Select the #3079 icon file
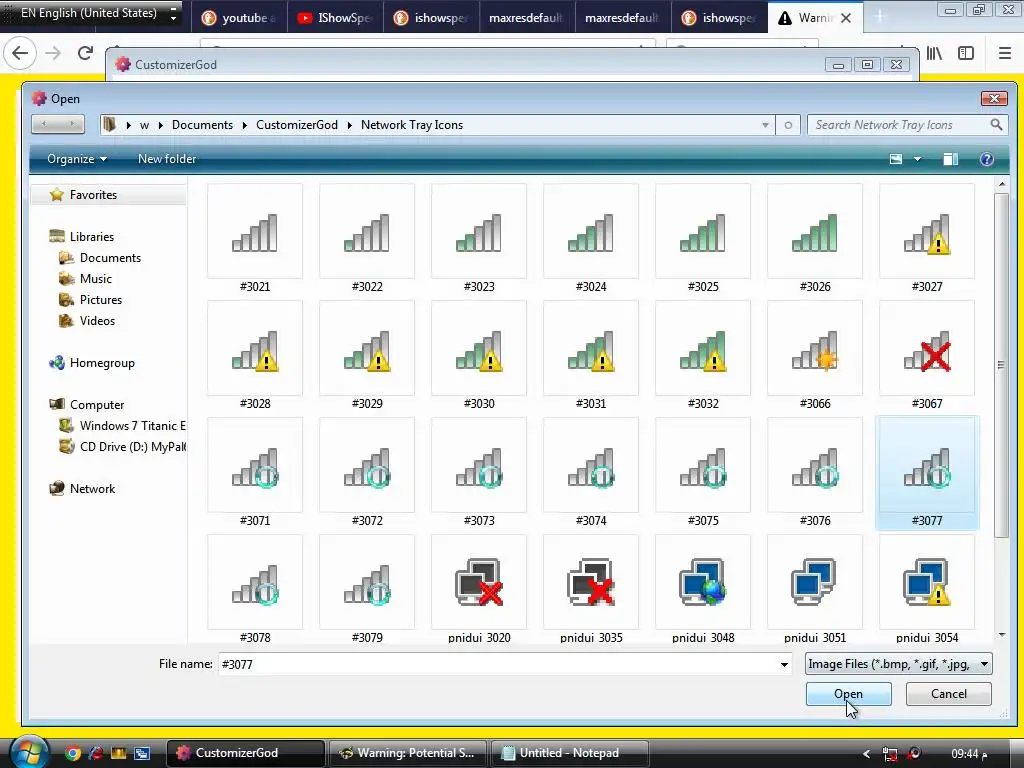 [367, 589]
